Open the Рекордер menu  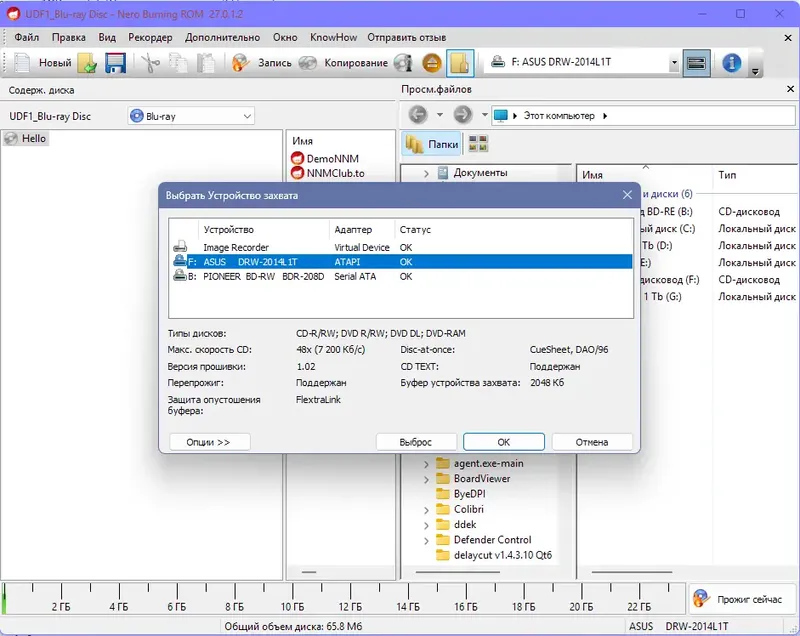pos(150,37)
